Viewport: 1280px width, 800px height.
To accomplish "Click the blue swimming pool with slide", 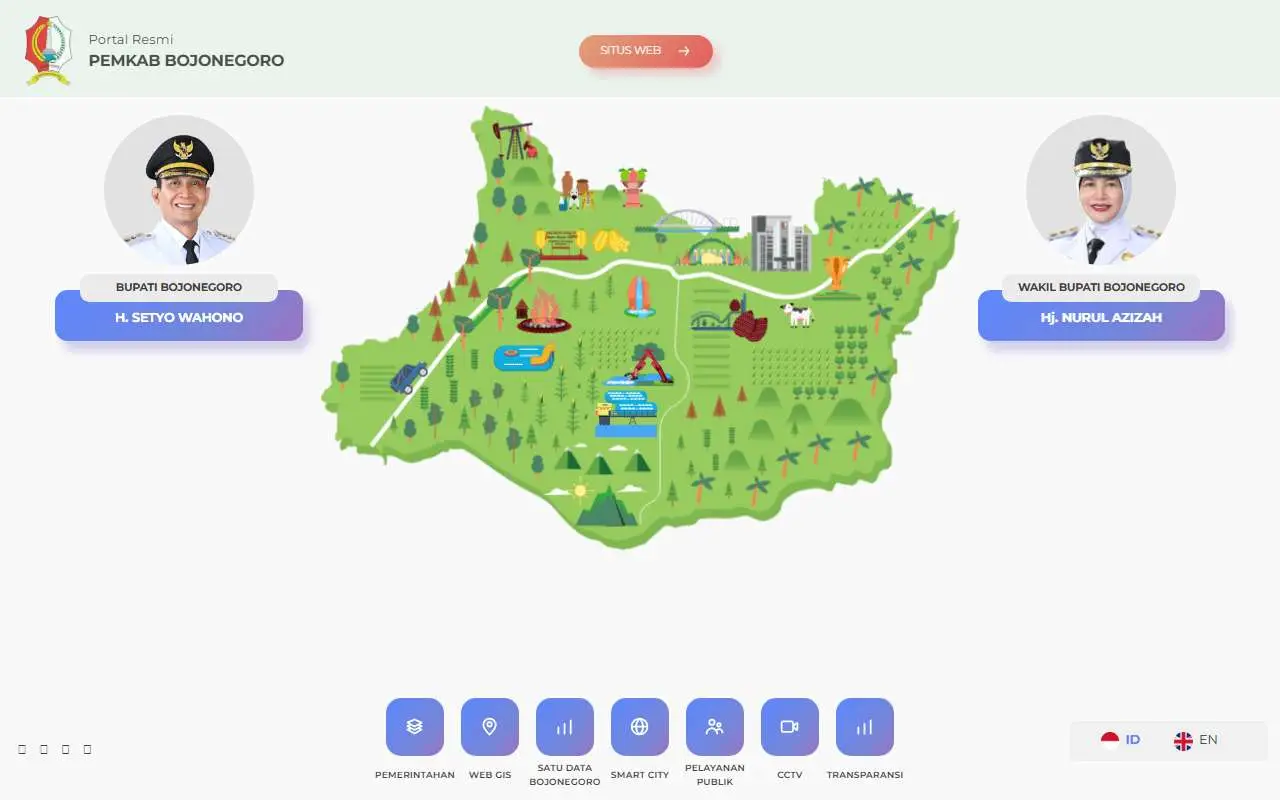I will (x=525, y=357).
